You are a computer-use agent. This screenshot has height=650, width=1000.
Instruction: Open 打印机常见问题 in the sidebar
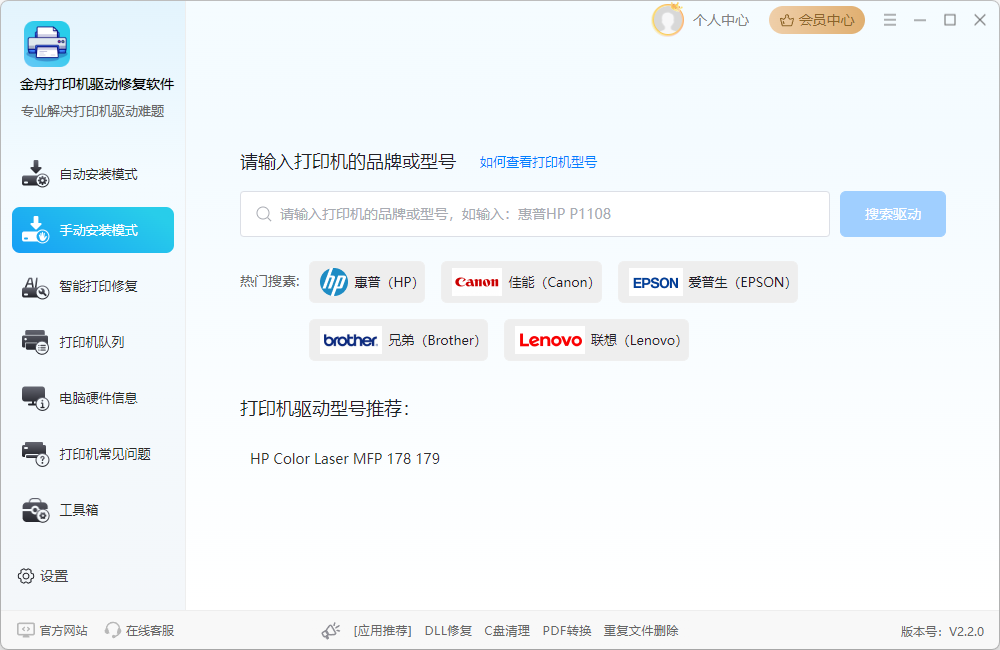point(93,454)
